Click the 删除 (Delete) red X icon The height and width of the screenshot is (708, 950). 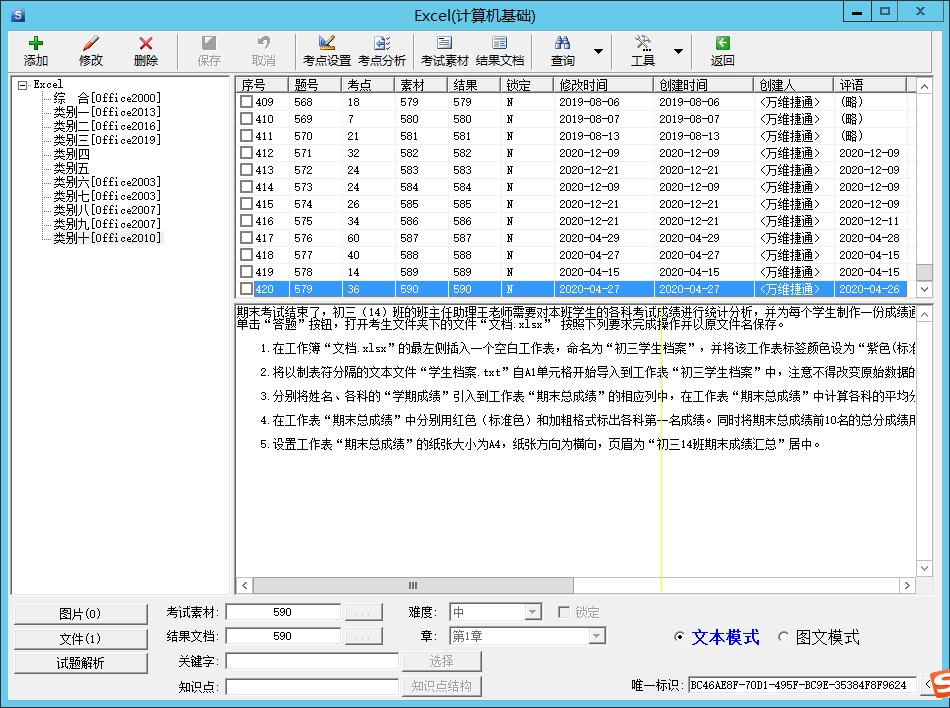pos(145,51)
